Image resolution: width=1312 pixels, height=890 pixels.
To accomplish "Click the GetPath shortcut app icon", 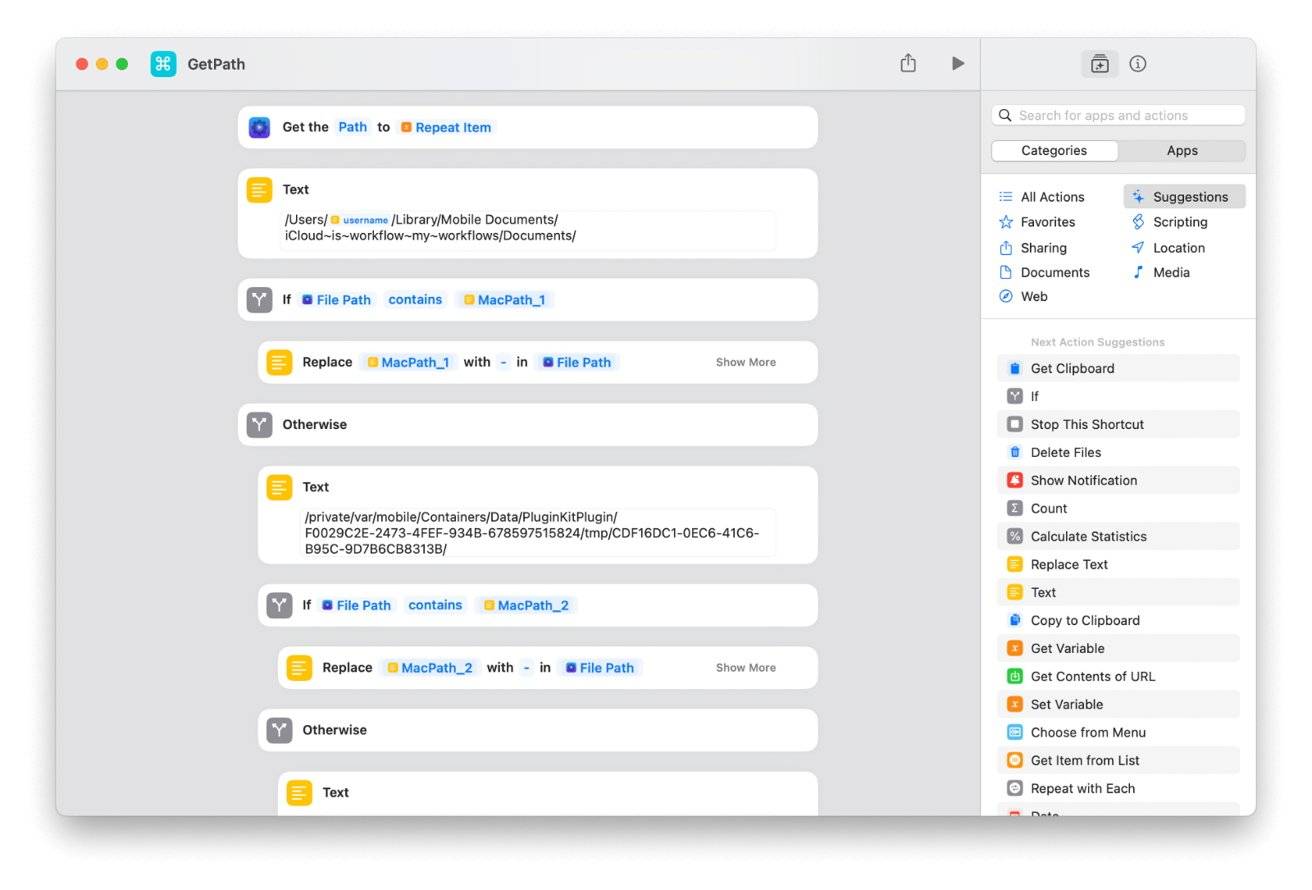I will tap(163, 64).
